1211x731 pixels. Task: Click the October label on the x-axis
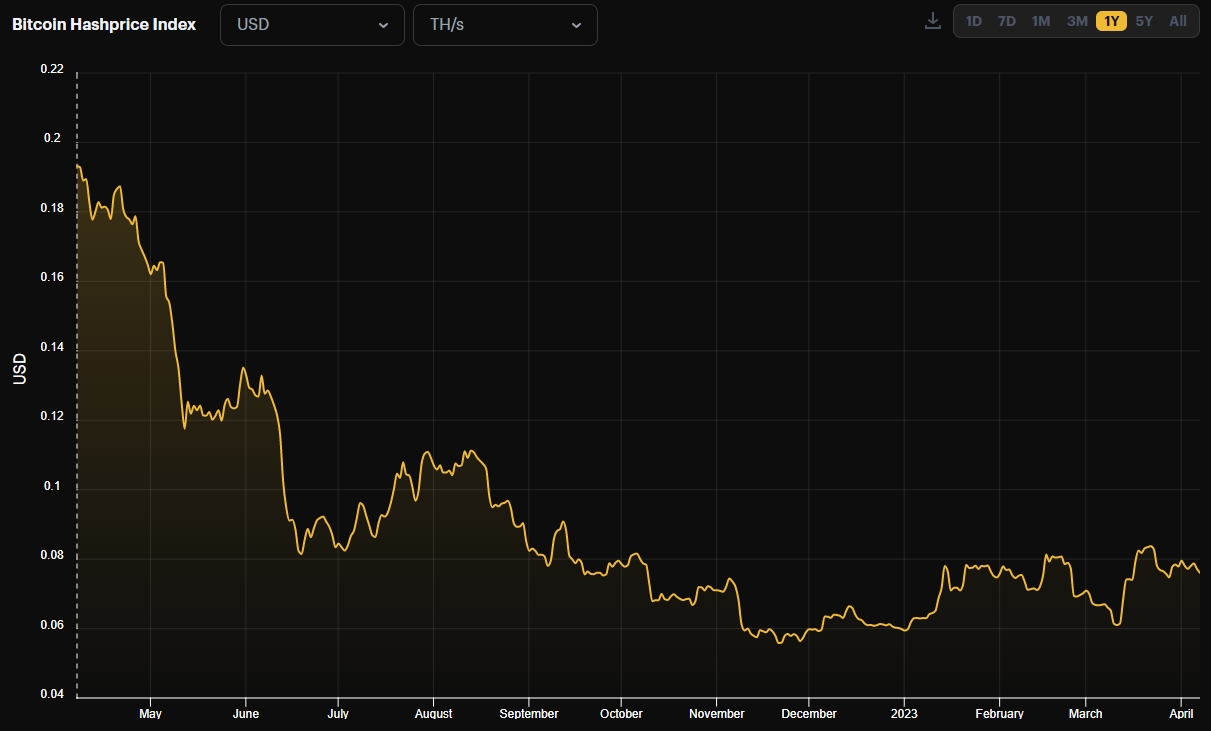tap(621, 713)
